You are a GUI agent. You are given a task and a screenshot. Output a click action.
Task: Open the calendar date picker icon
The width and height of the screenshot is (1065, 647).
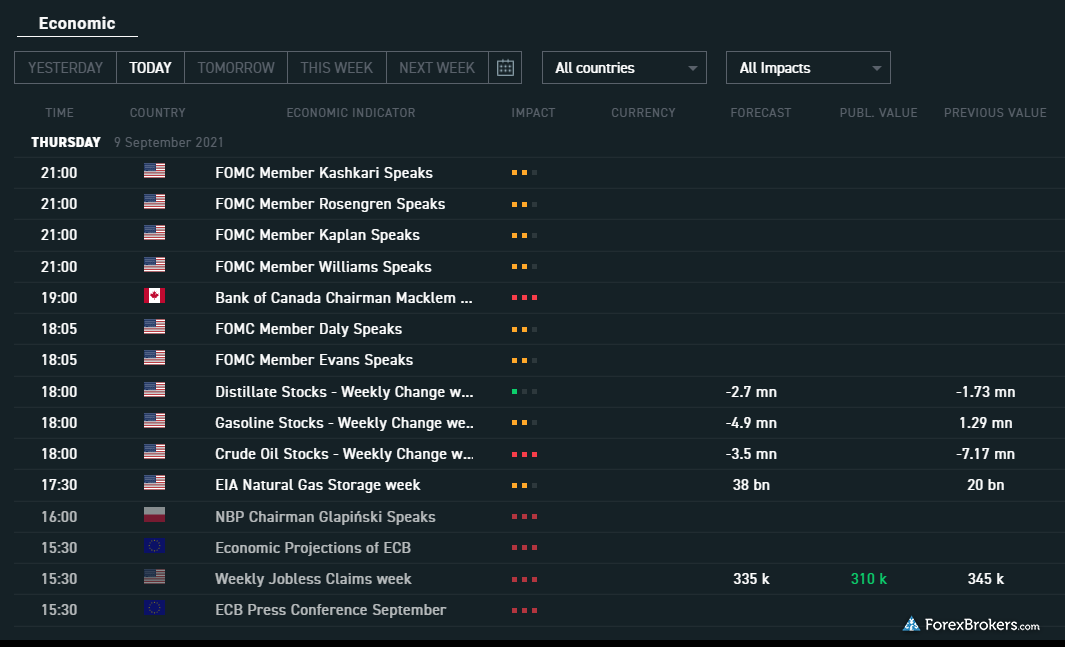505,68
